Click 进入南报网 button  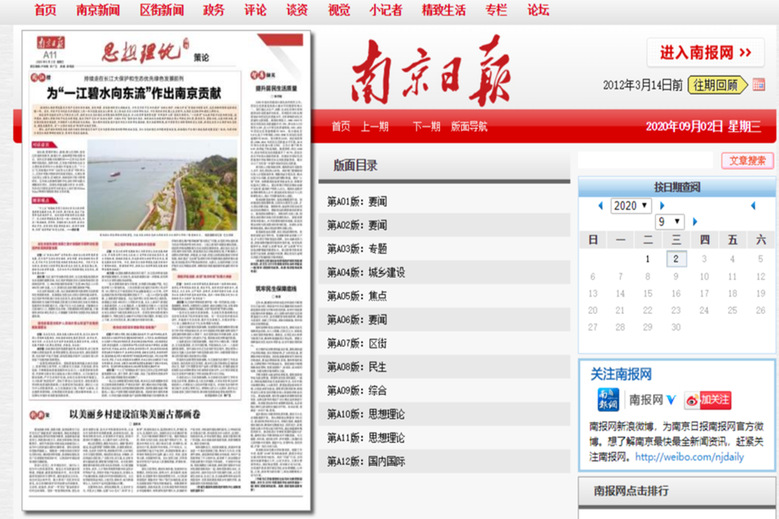click(705, 53)
